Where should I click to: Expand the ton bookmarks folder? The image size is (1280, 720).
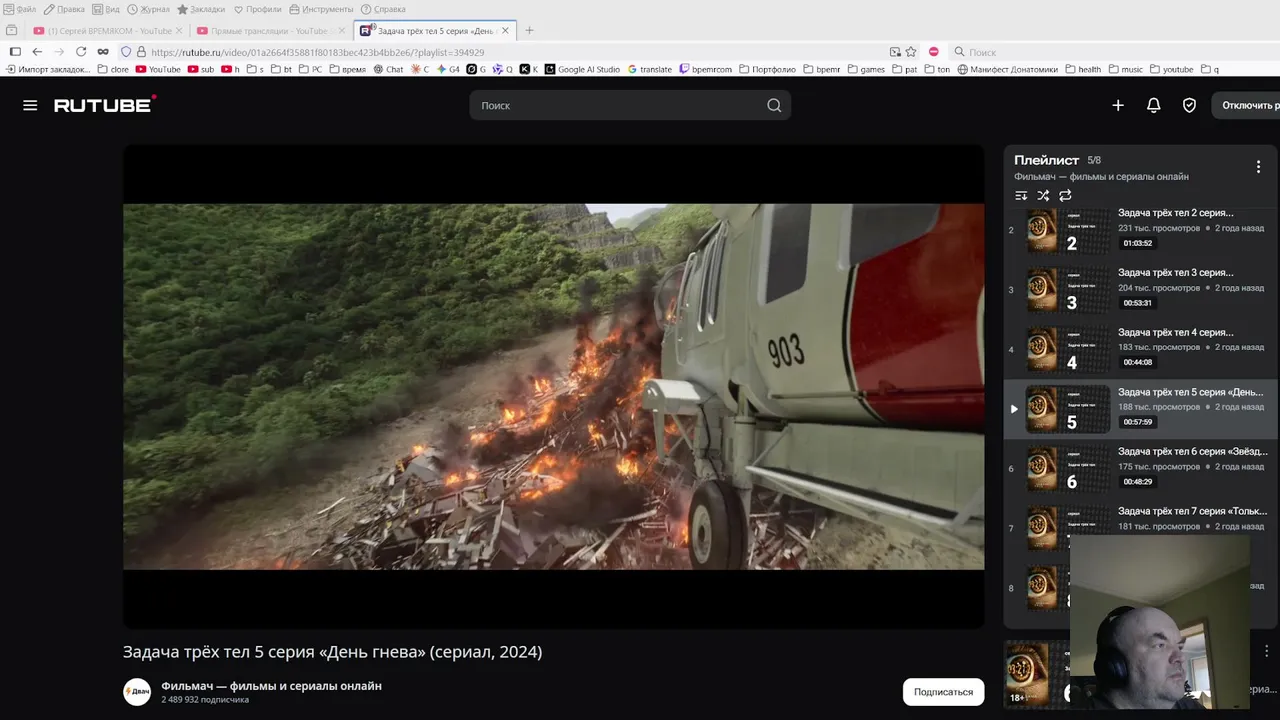click(x=937, y=69)
